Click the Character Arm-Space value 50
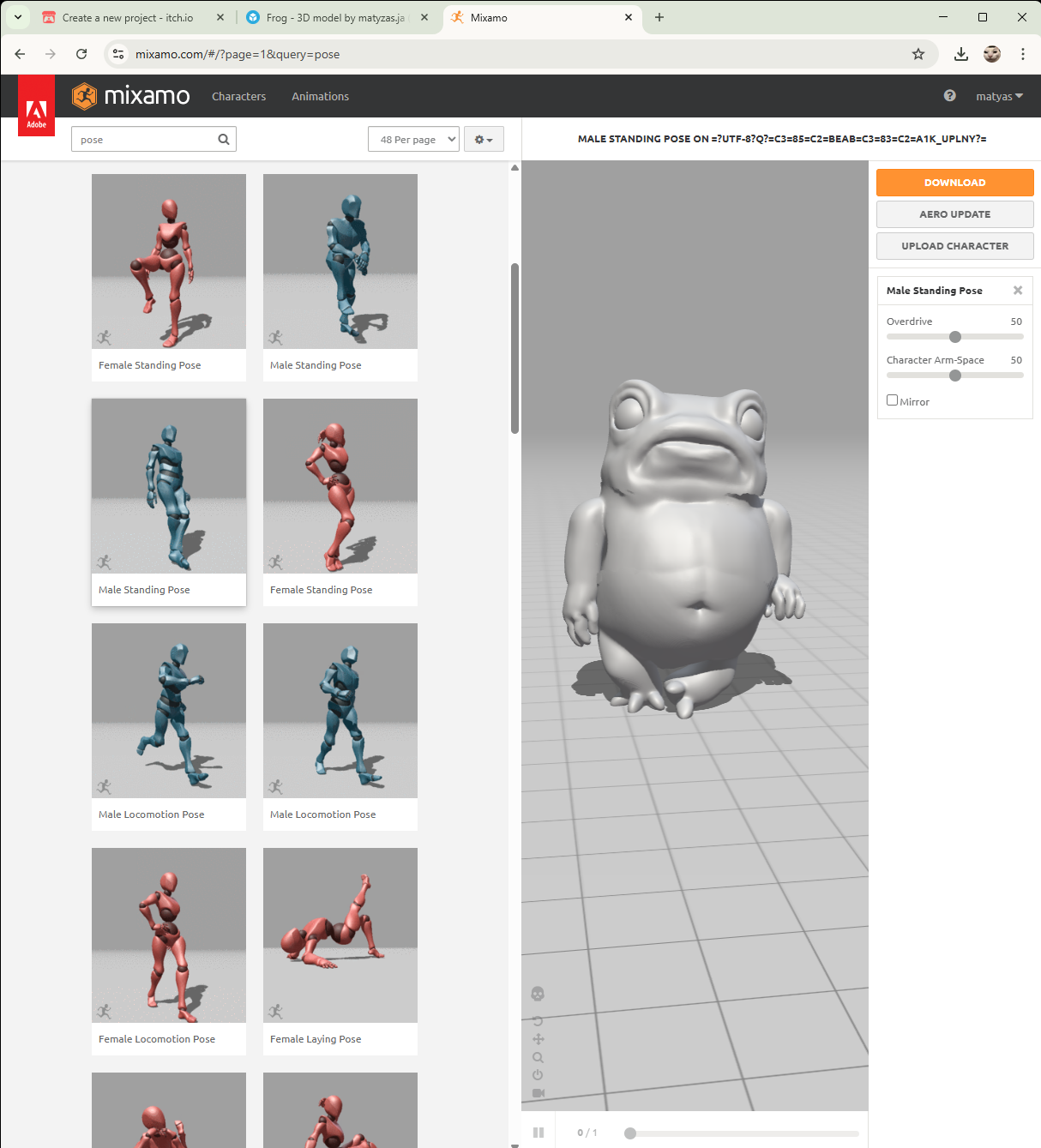This screenshot has height=1148, width=1041. point(1016,360)
